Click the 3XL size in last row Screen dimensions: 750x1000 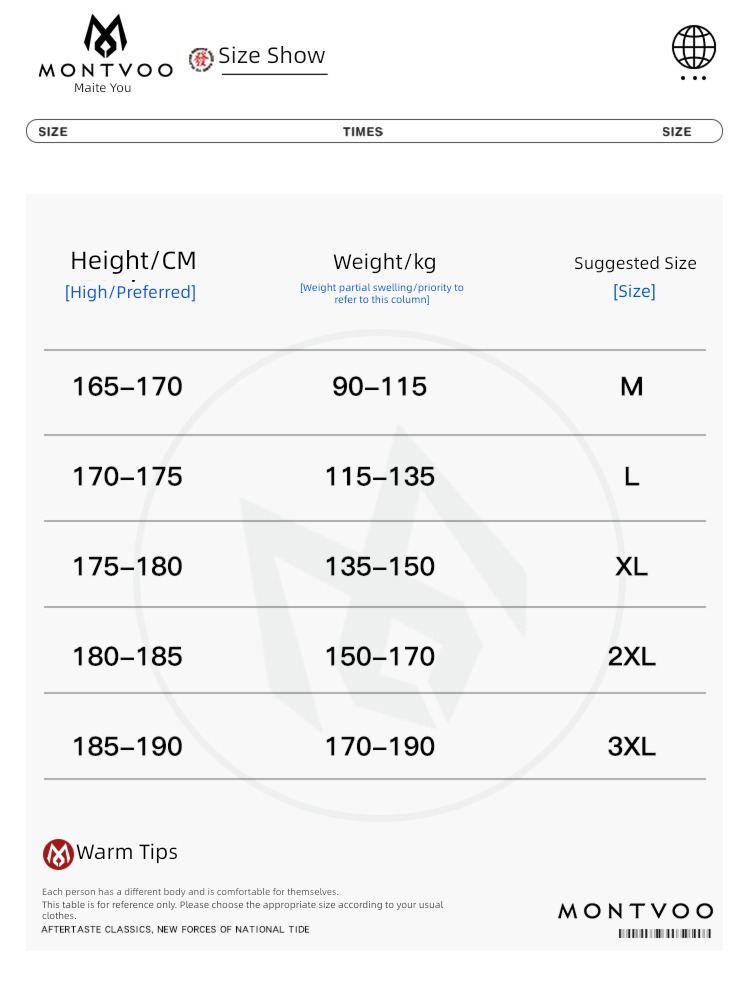coord(631,746)
